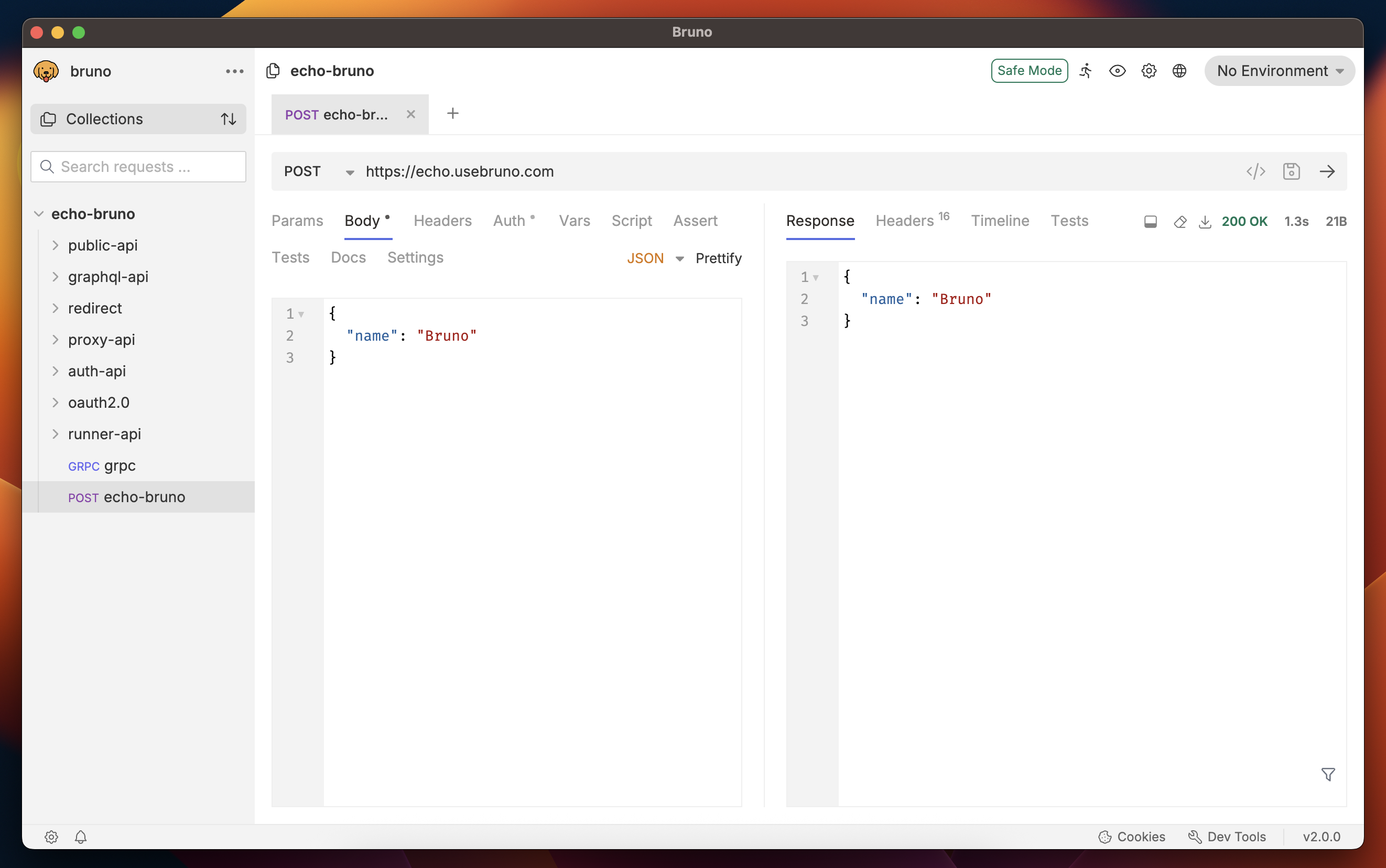1386x868 pixels.
Task: Toggle the Safe Mode badge
Action: point(1029,71)
